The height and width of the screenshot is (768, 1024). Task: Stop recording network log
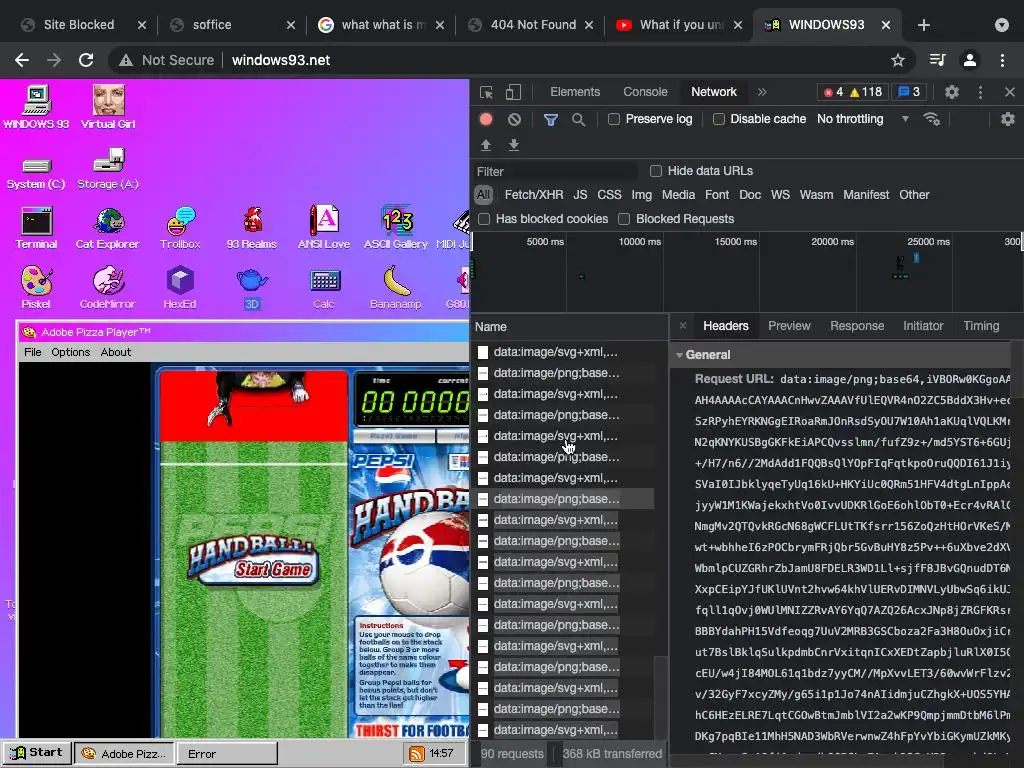point(486,120)
